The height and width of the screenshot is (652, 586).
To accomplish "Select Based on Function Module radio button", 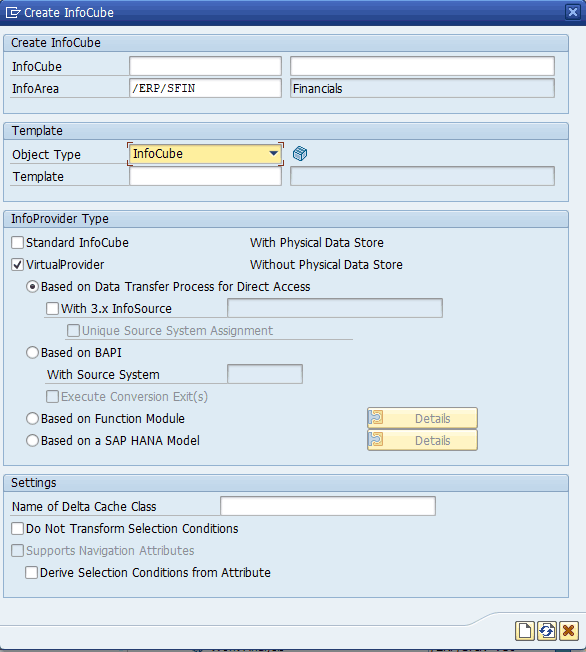I will [x=32, y=418].
